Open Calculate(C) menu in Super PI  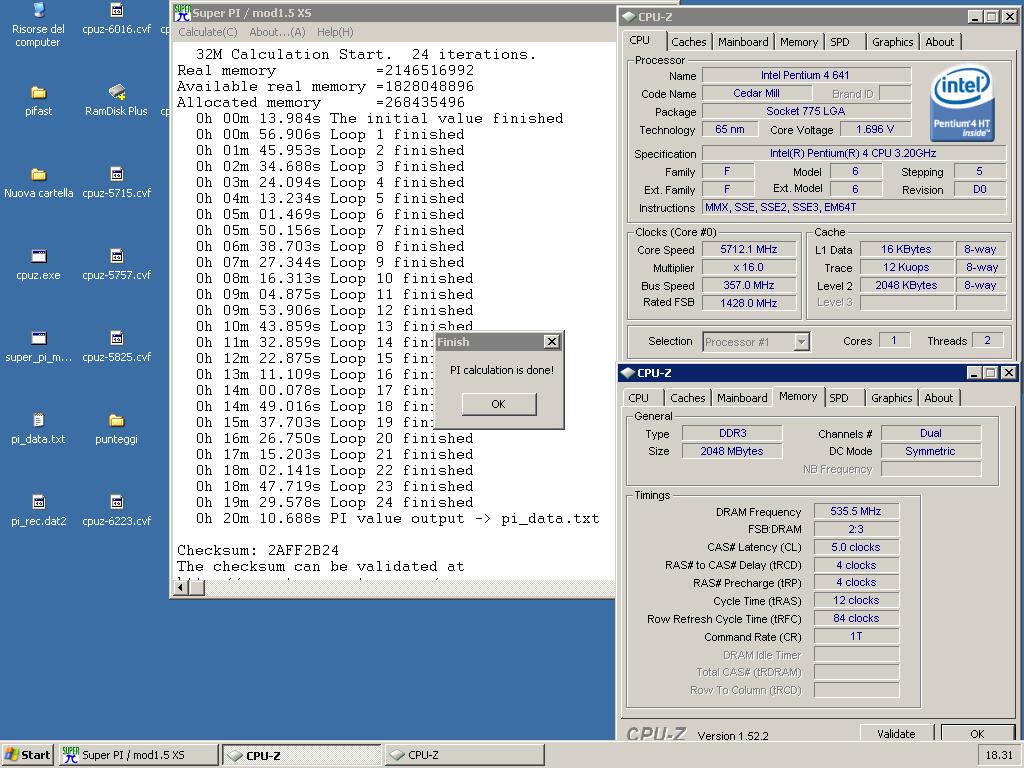point(208,32)
